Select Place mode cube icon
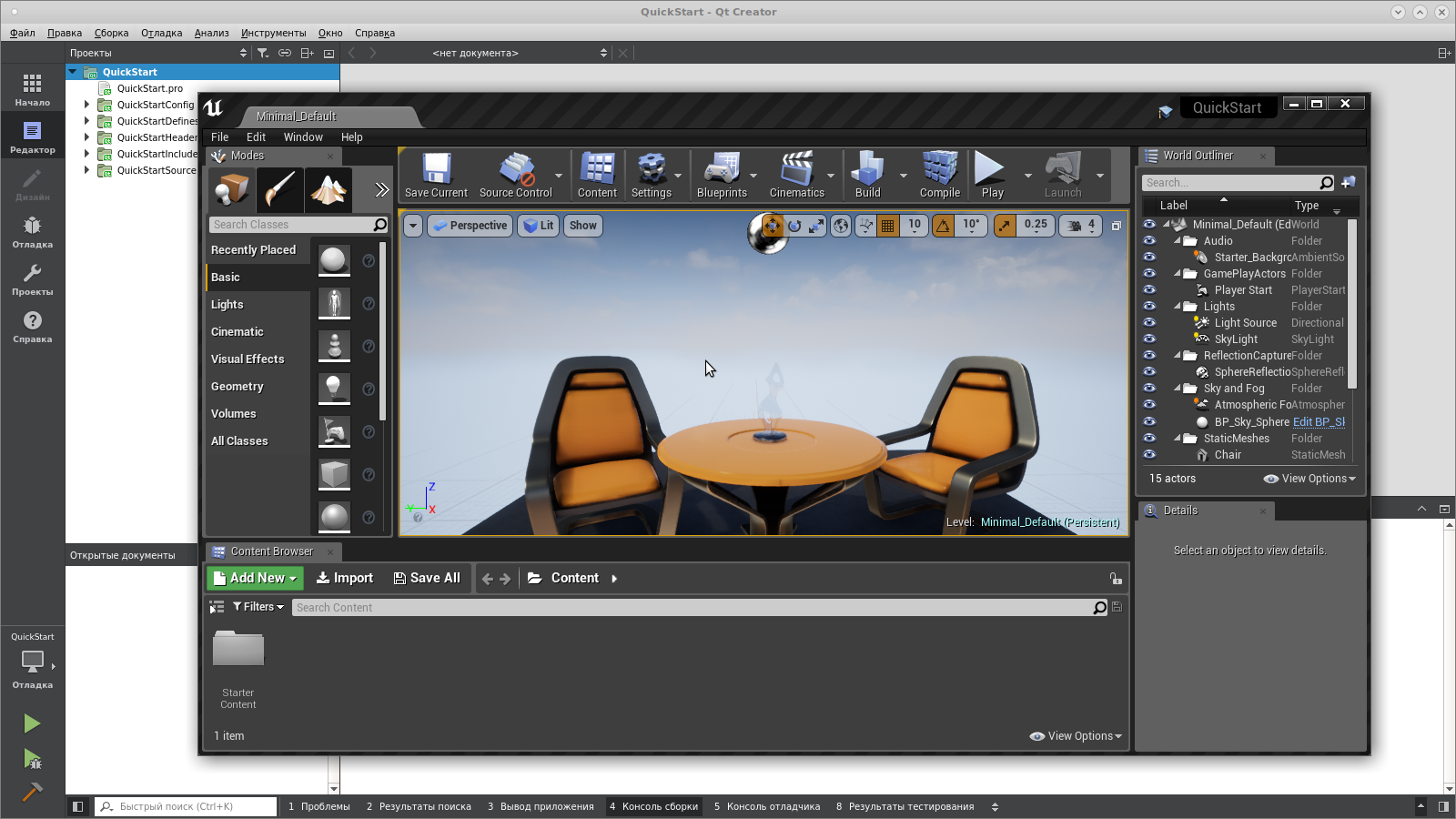The width and height of the screenshot is (1456, 819). point(232,189)
